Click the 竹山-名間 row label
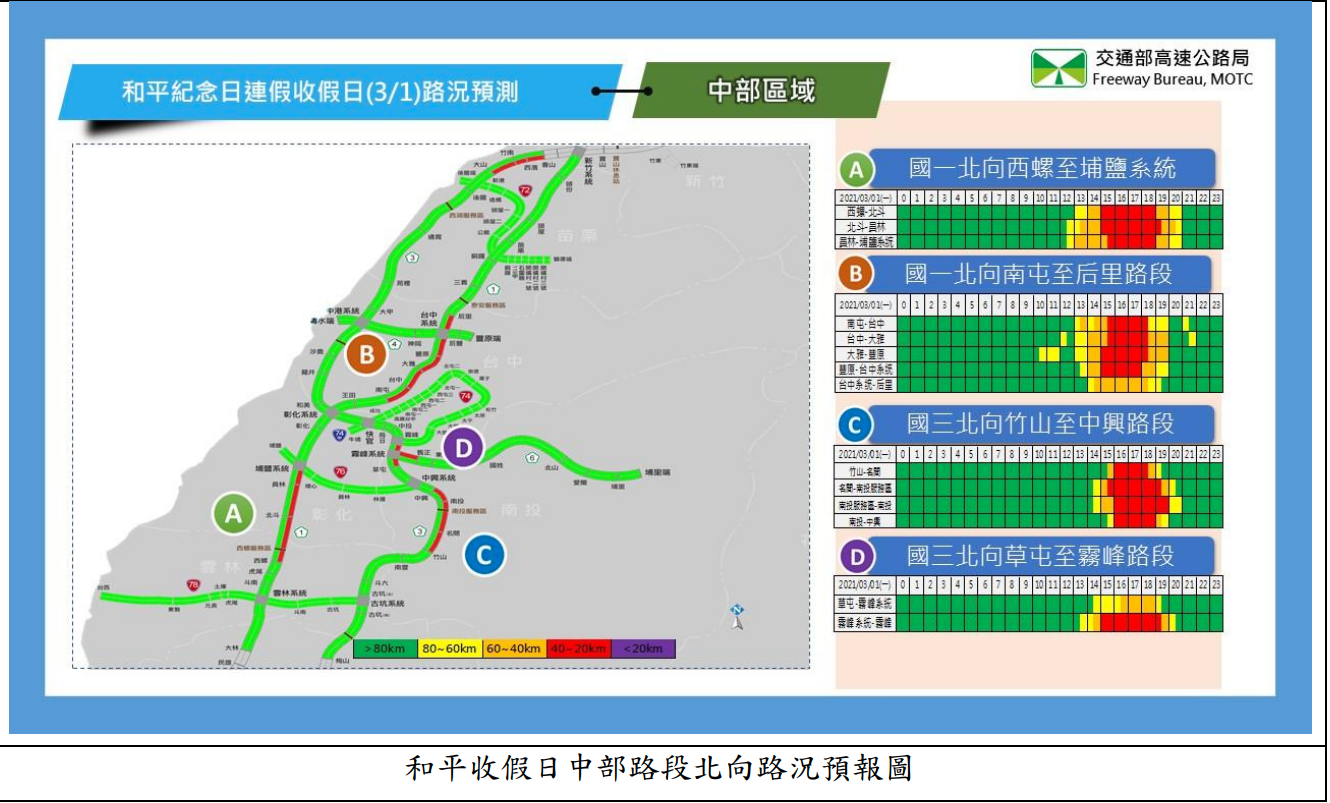 pos(867,469)
